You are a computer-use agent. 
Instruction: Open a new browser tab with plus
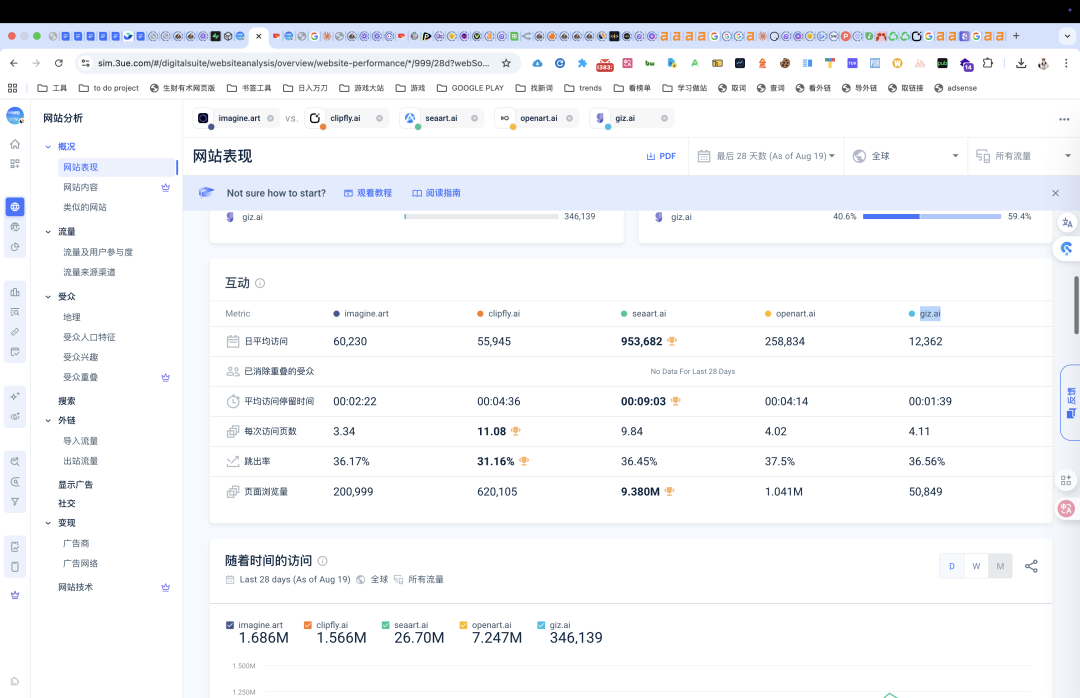pyautogui.click(x=1016, y=36)
